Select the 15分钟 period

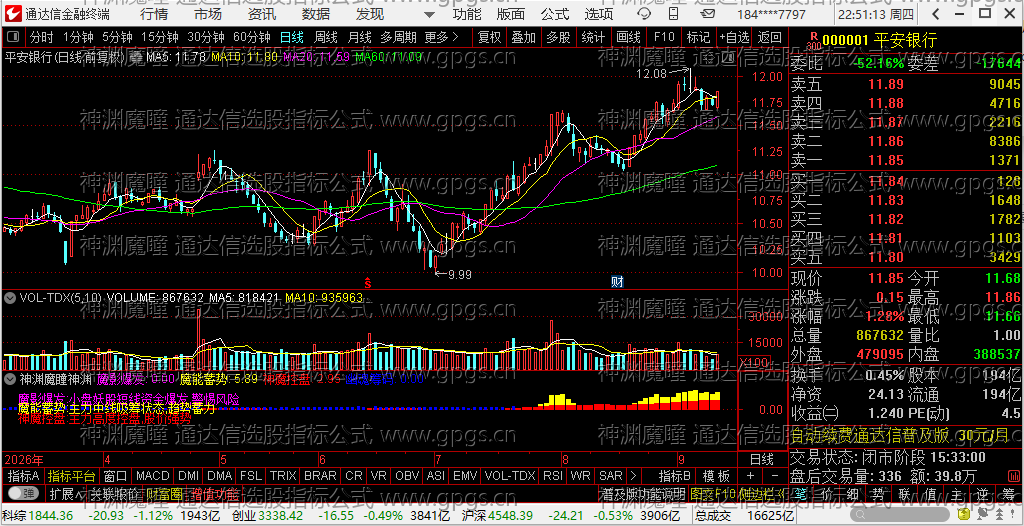[x=160, y=37]
